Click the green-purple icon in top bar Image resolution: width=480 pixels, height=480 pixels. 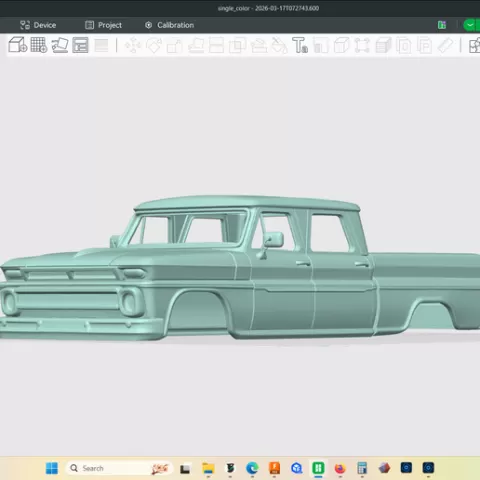442,25
